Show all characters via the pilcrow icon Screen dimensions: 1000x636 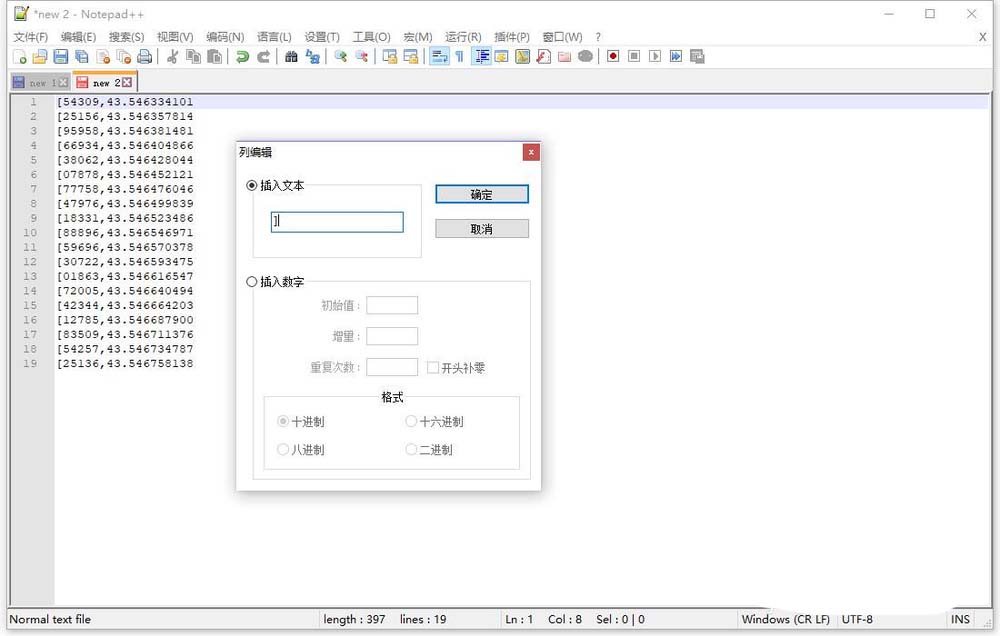tap(460, 57)
